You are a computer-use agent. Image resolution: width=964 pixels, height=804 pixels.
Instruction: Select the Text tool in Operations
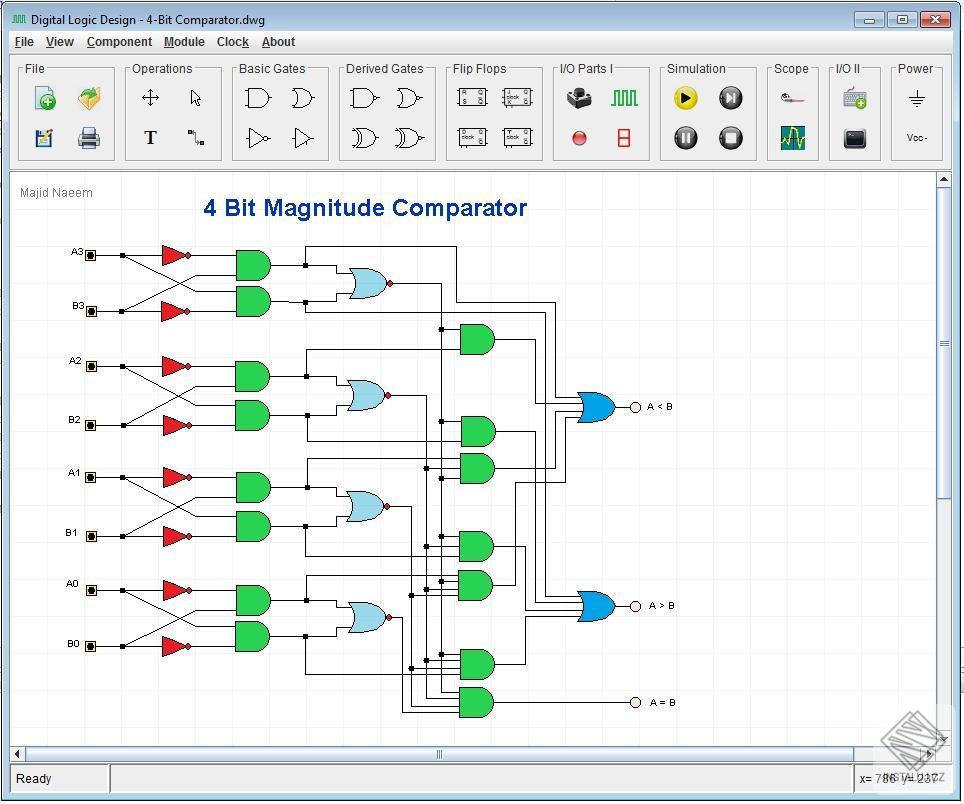pos(150,137)
